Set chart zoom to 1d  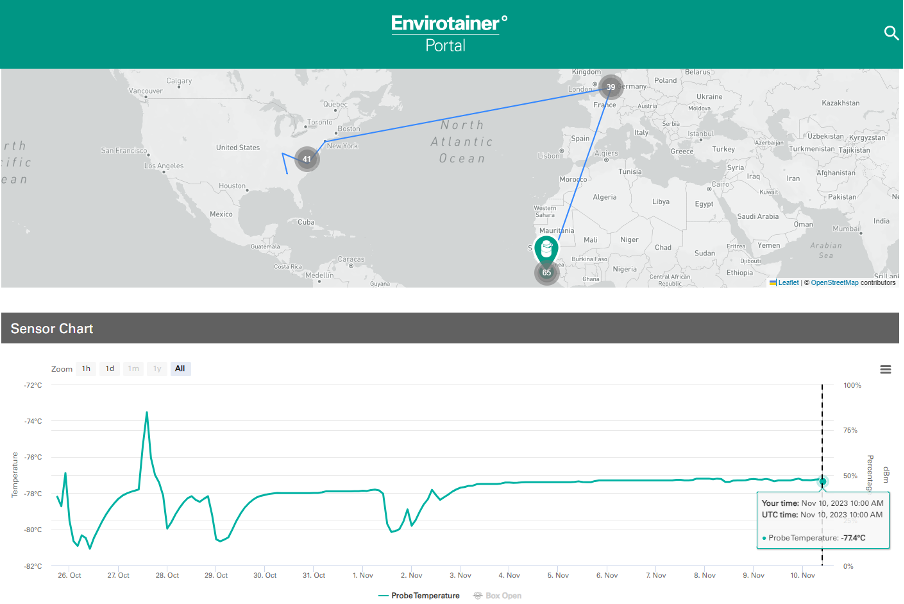click(110, 369)
